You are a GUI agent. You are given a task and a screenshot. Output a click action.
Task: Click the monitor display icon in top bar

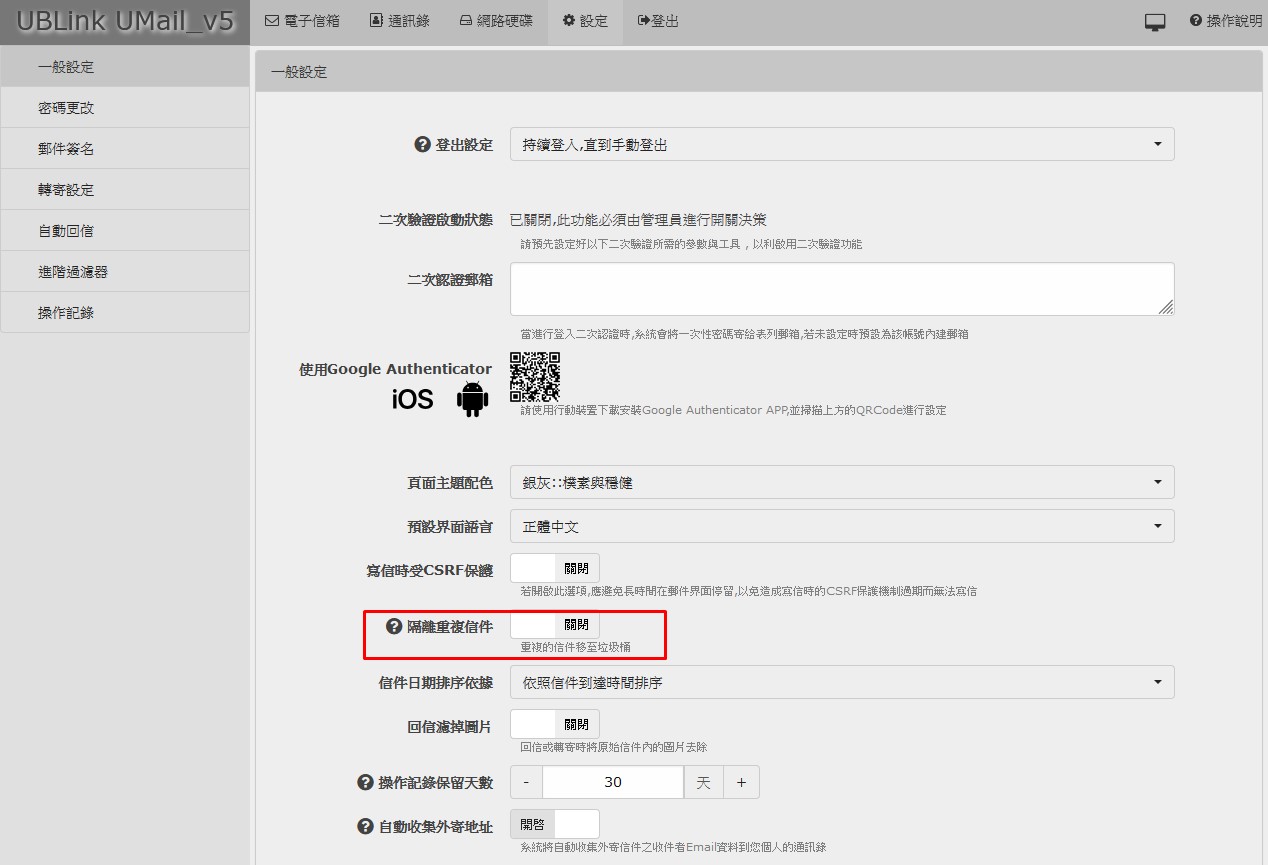pos(1155,22)
